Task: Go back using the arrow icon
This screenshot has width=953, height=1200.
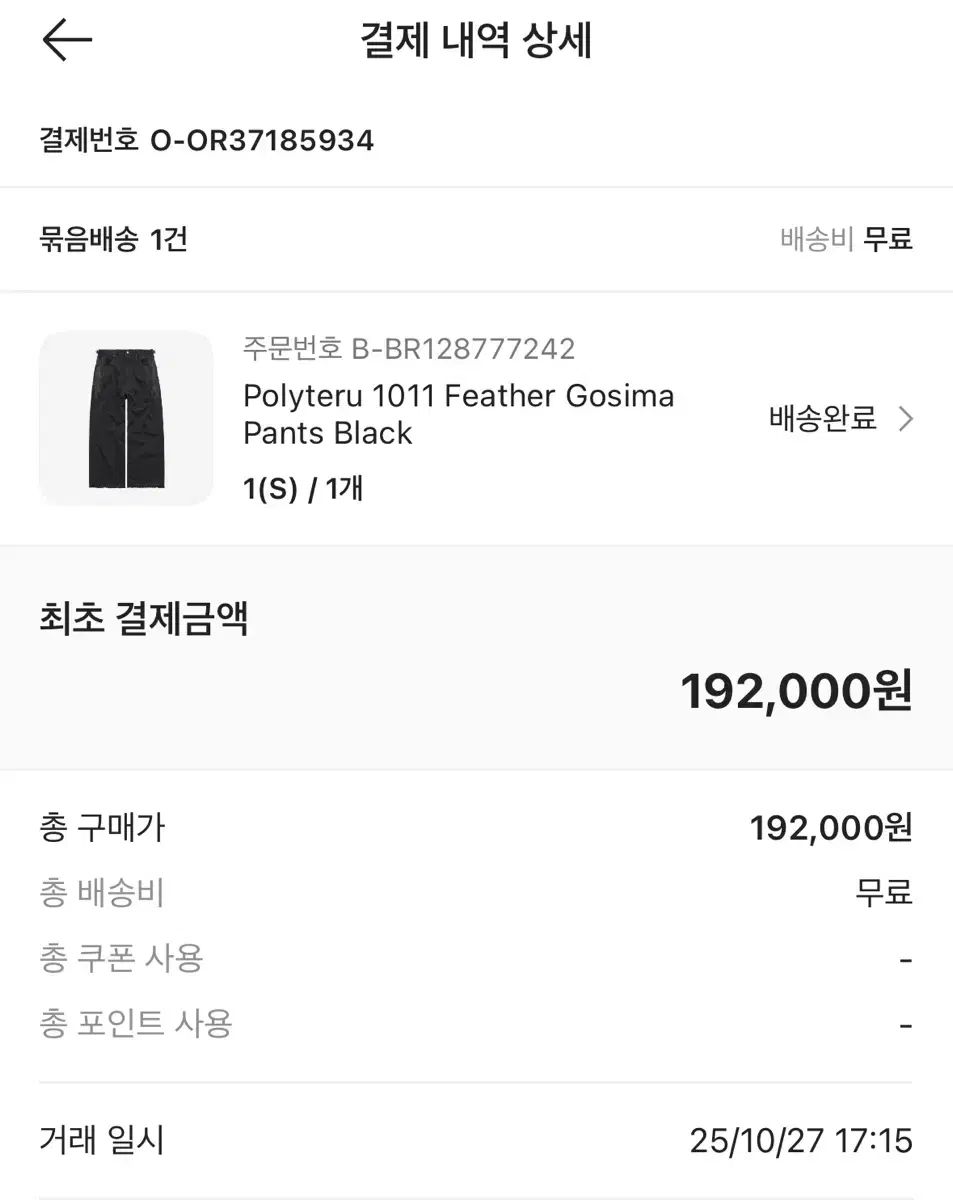Action: pyautogui.click(x=67, y=41)
